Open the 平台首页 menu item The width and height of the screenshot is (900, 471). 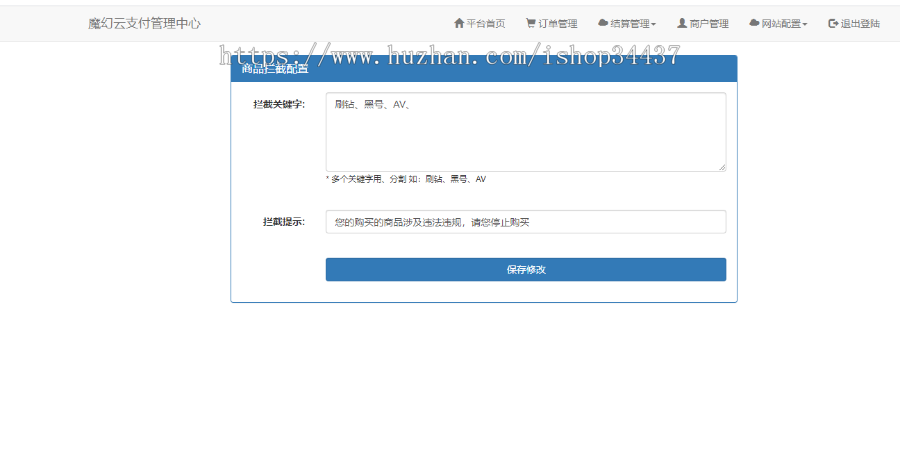click(486, 23)
